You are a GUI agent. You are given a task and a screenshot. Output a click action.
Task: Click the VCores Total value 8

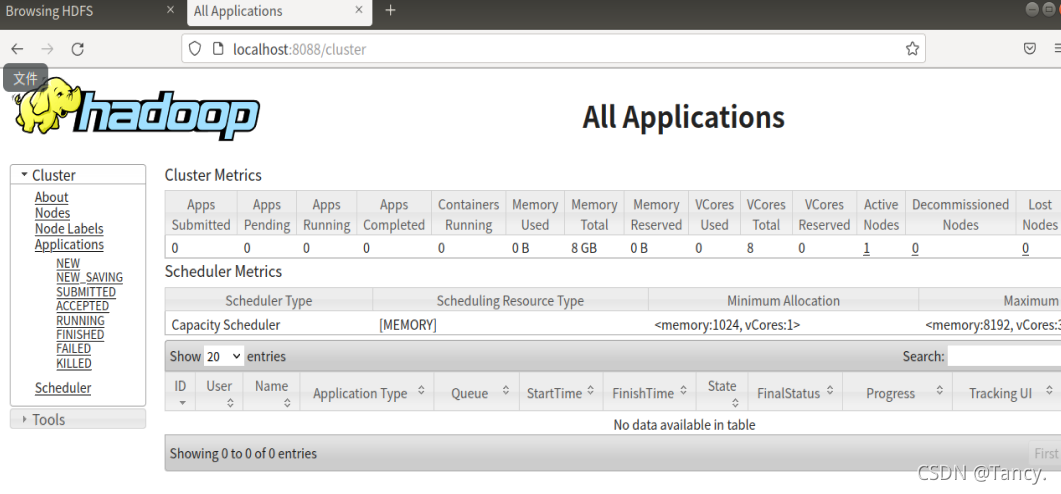coord(750,248)
